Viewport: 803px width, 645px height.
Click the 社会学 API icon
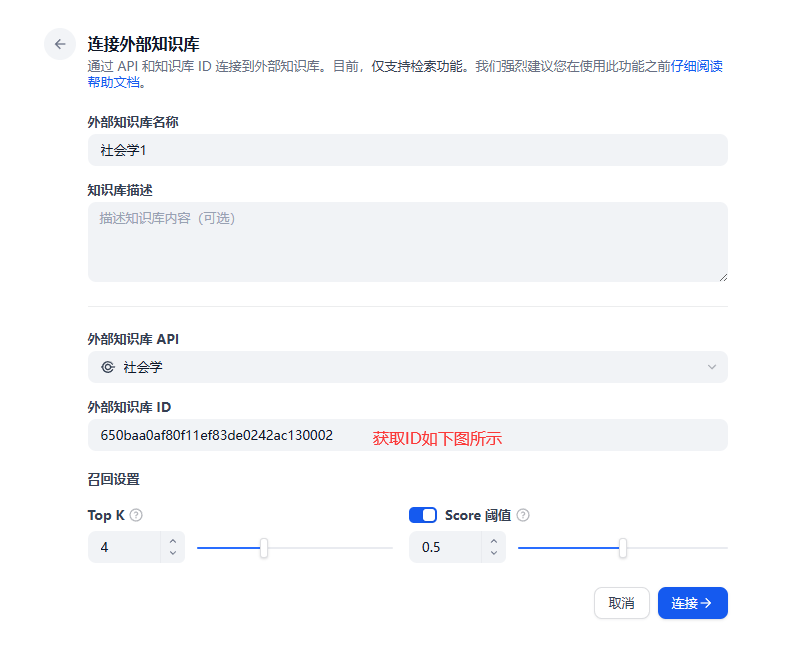click(108, 367)
